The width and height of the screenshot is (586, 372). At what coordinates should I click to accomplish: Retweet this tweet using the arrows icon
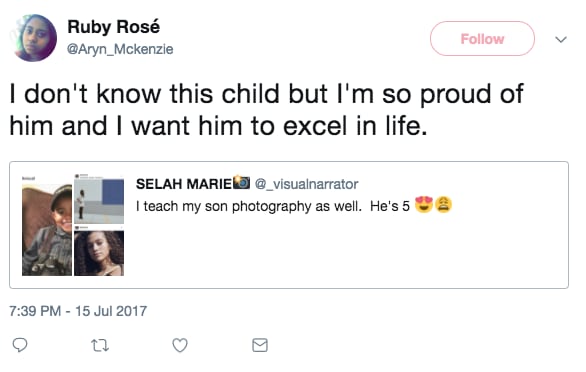[100, 345]
